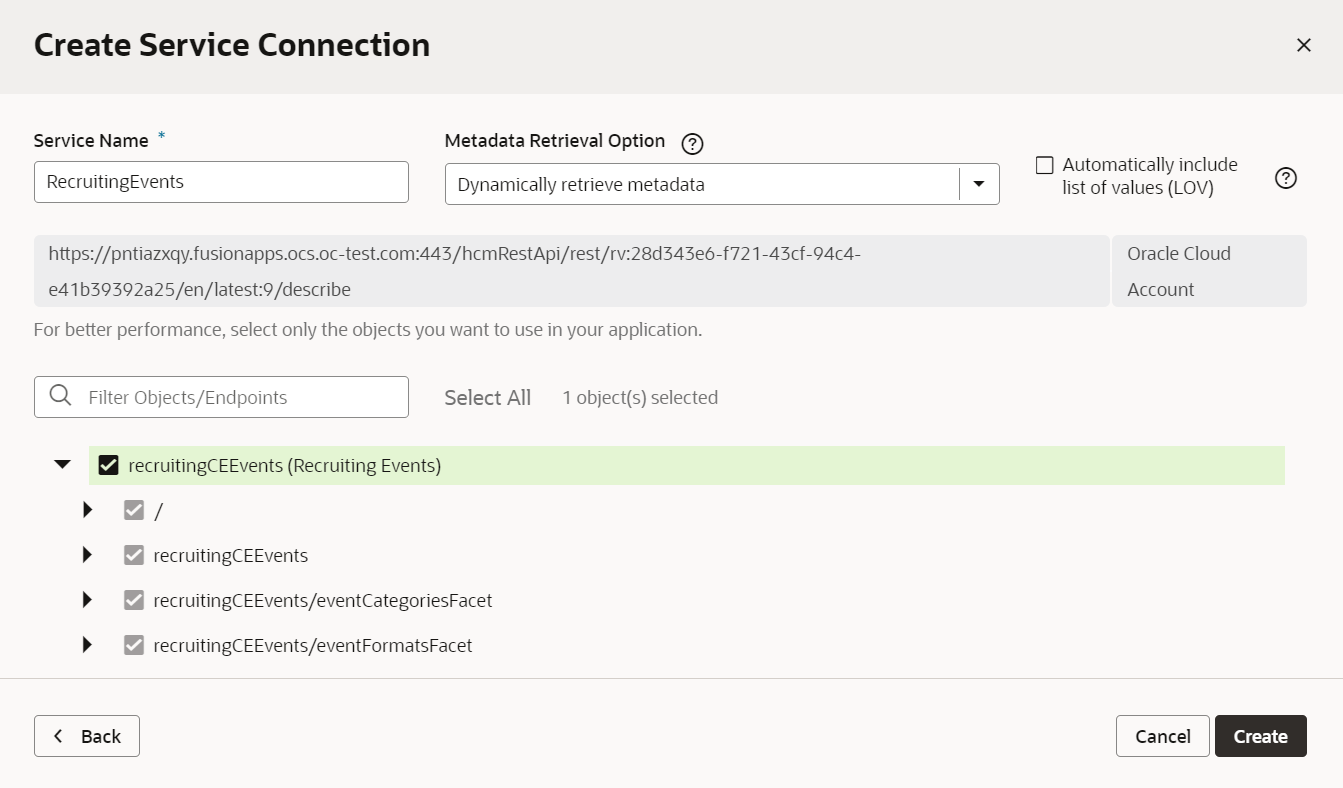Image resolution: width=1343 pixels, height=788 pixels.
Task: Click the Filter Objects/Endpoints search field
Action: point(230,396)
